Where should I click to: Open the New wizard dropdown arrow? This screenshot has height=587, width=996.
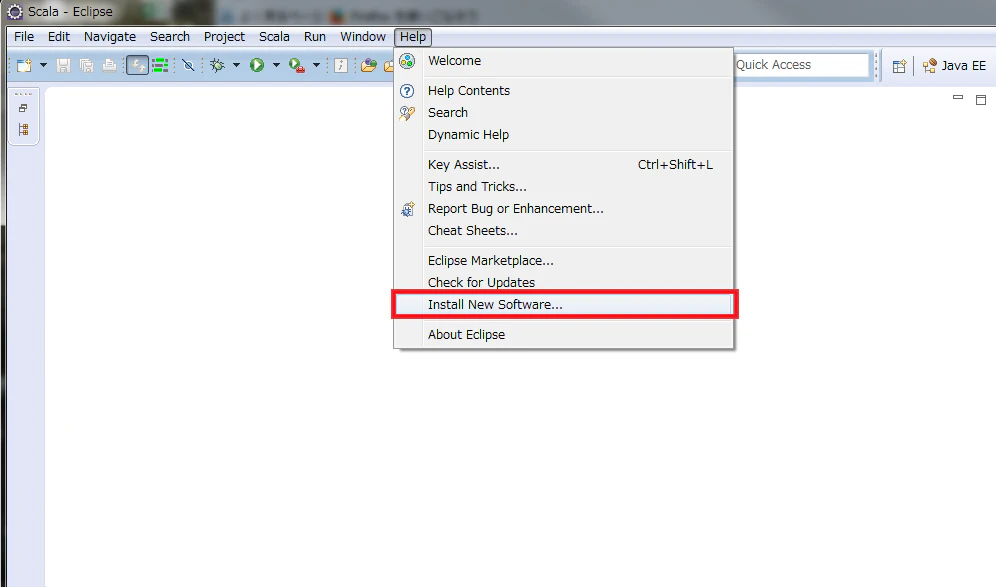[43, 65]
